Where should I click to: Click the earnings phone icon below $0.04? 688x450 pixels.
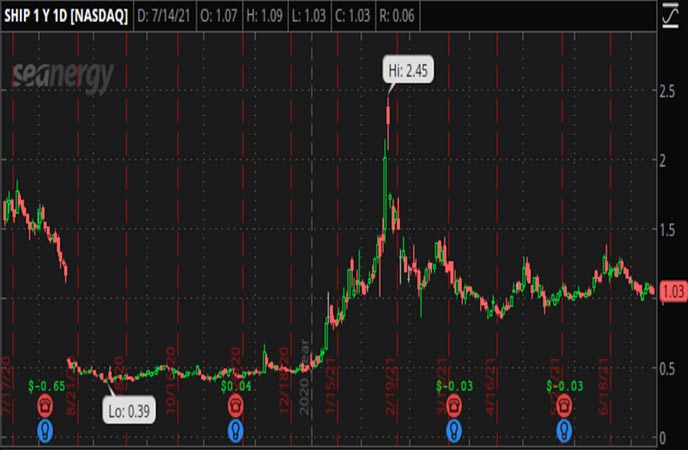click(x=236, y=406)
